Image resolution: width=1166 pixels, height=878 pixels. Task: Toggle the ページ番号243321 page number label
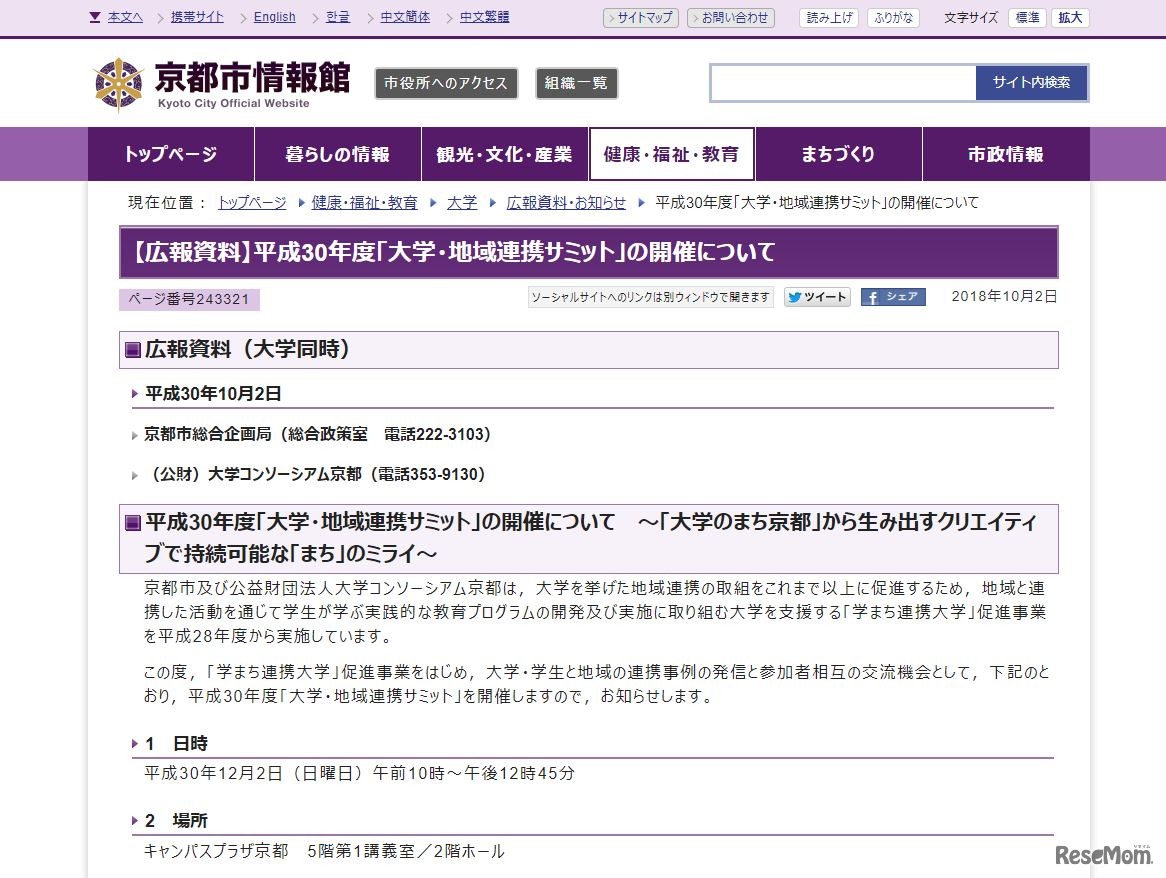[x=188, y=300]
